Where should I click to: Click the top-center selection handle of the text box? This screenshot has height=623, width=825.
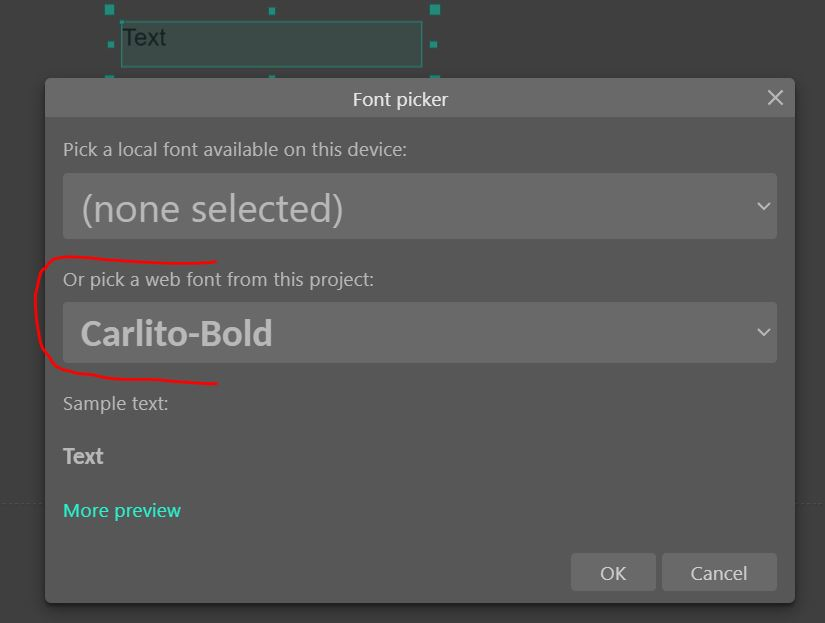tap(272, 11)
